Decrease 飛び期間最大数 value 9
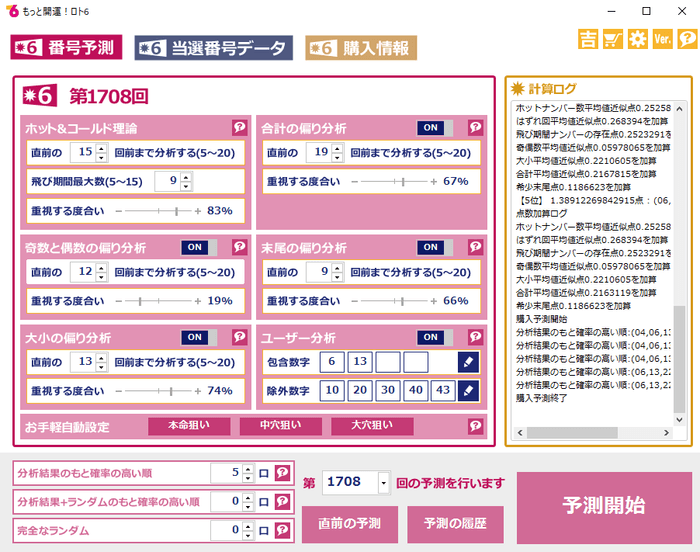Image resolution: width=700 pixels, height=552 pixels. coord(186,186)
